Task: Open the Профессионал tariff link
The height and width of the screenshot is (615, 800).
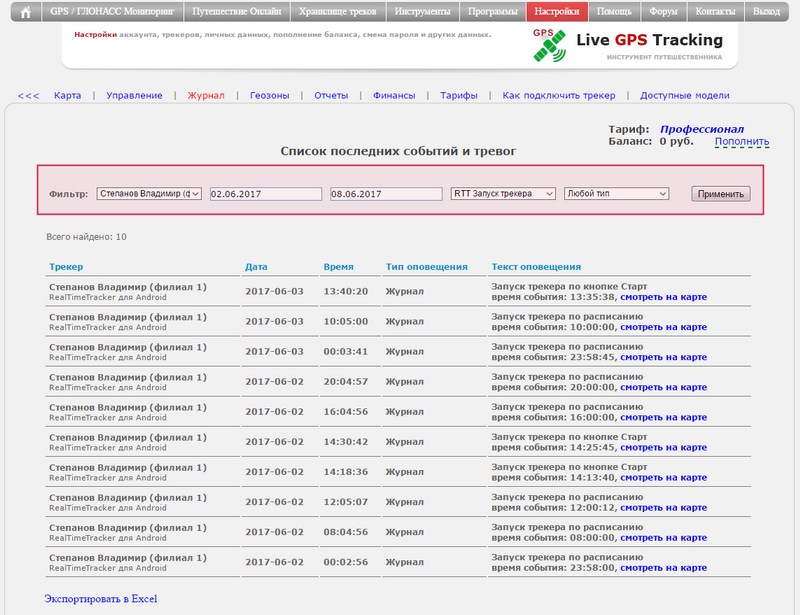Action: 701,129
